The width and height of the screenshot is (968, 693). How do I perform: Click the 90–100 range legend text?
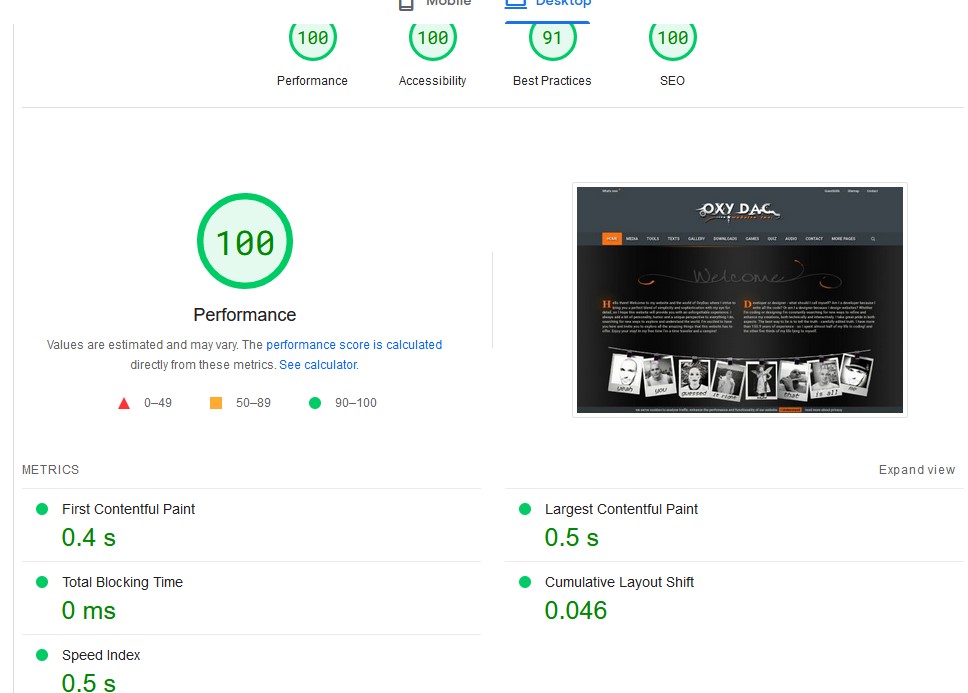tap(356, 403)
